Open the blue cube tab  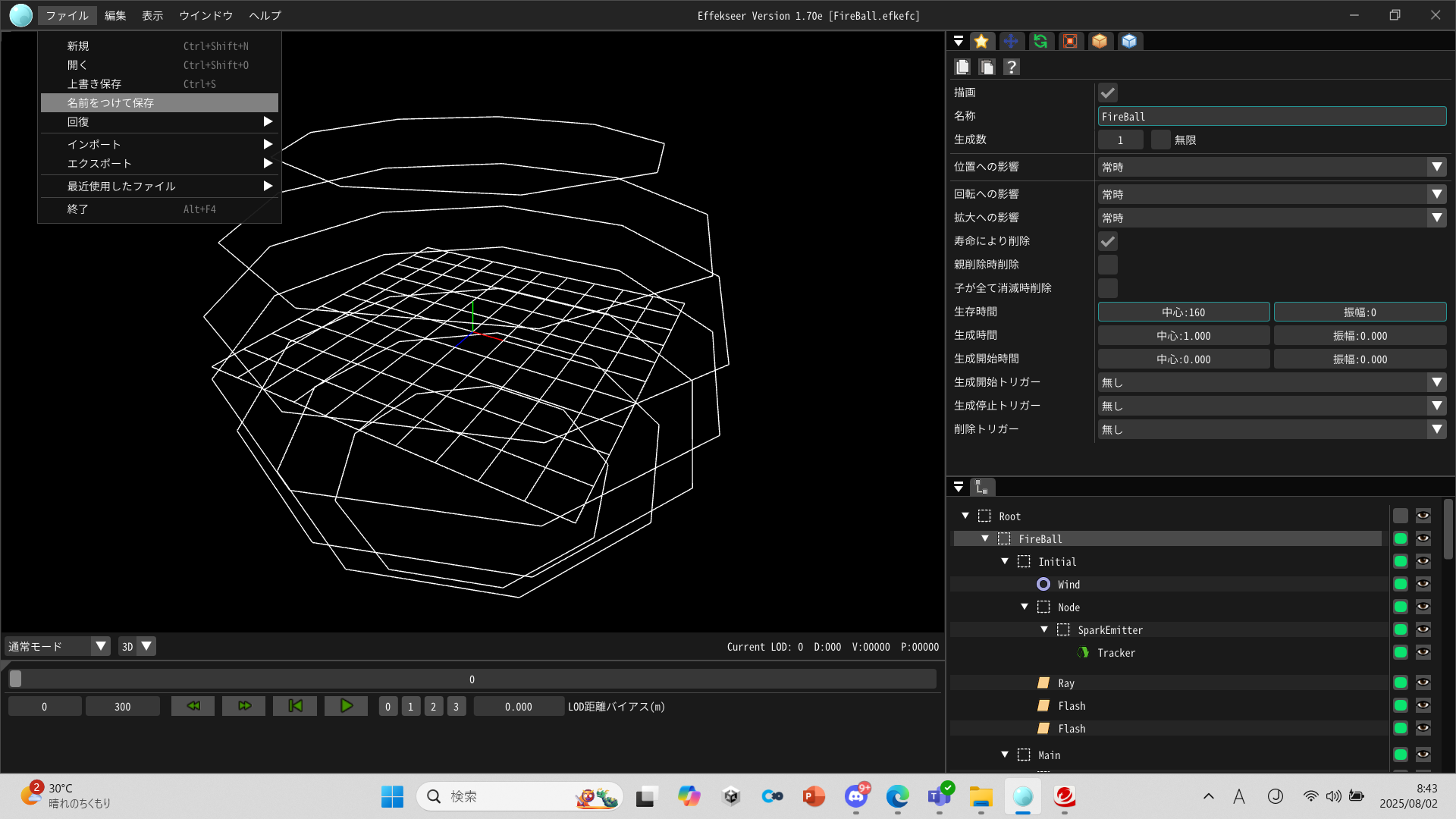(1129, 41)
